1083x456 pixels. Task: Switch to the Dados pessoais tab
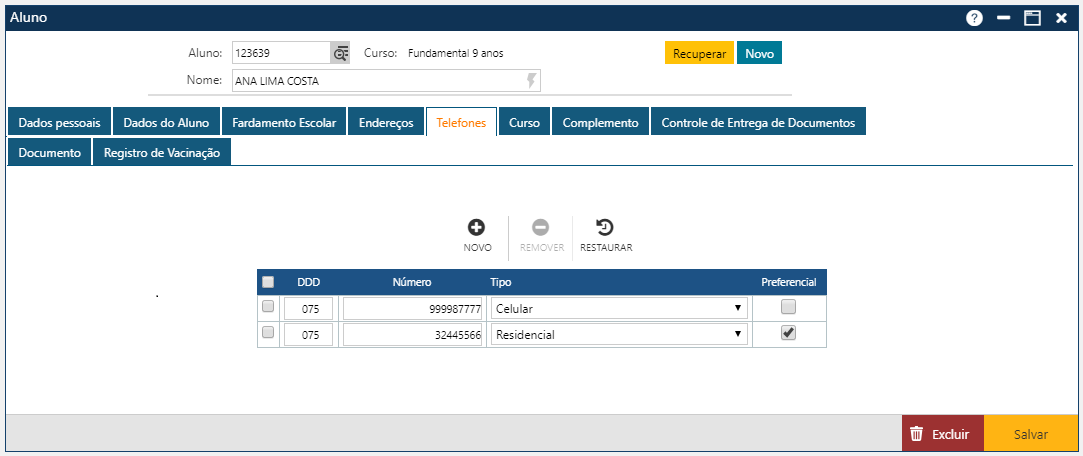(59, 123)
